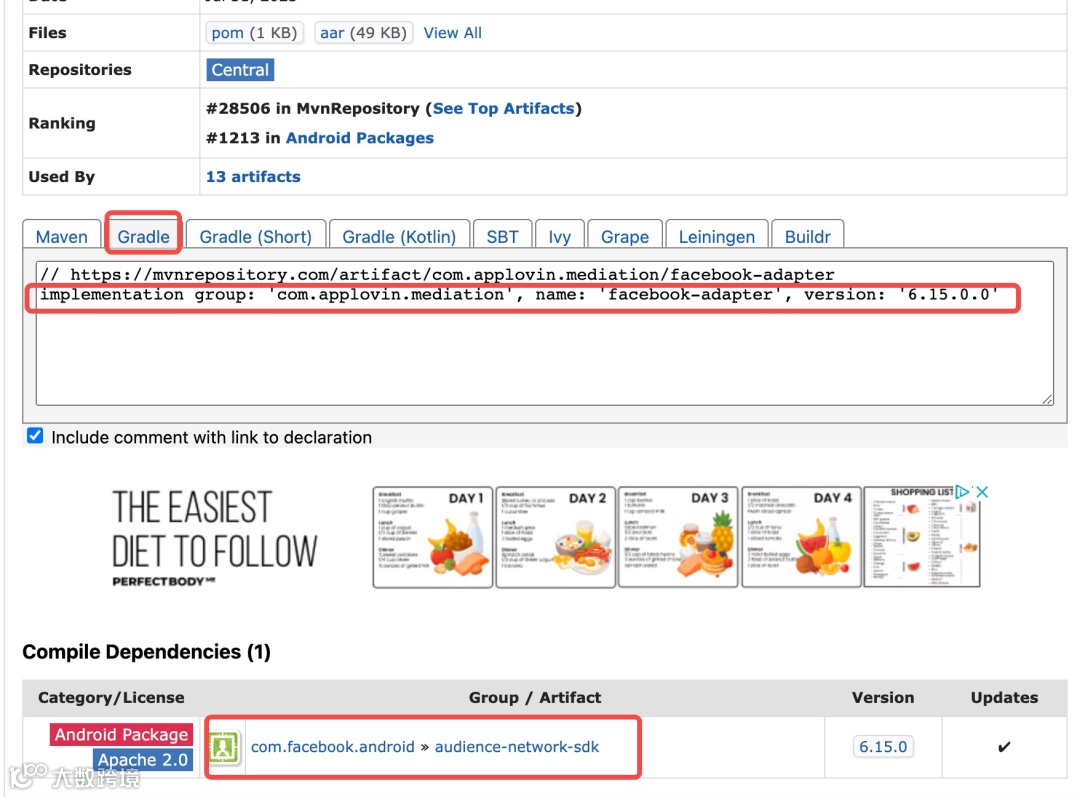The width and height of the screenshot is (1080, 797).
Task: Click the Updates column header
Action: [x=1004, y=697]
